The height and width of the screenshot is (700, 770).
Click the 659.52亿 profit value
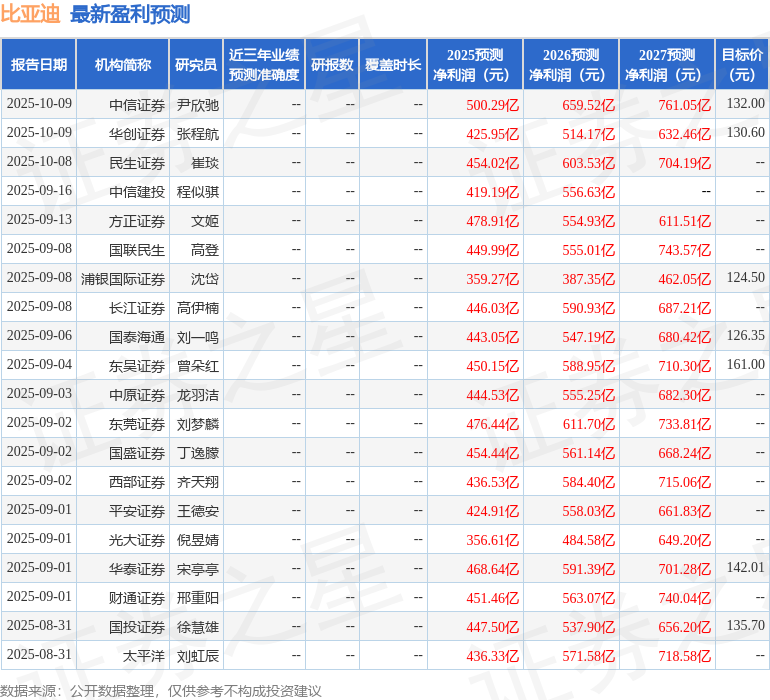point(588,105)
